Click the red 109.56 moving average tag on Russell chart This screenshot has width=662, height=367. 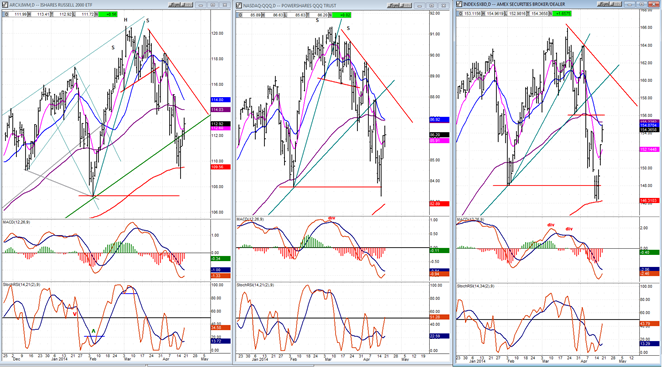[220, 167]
